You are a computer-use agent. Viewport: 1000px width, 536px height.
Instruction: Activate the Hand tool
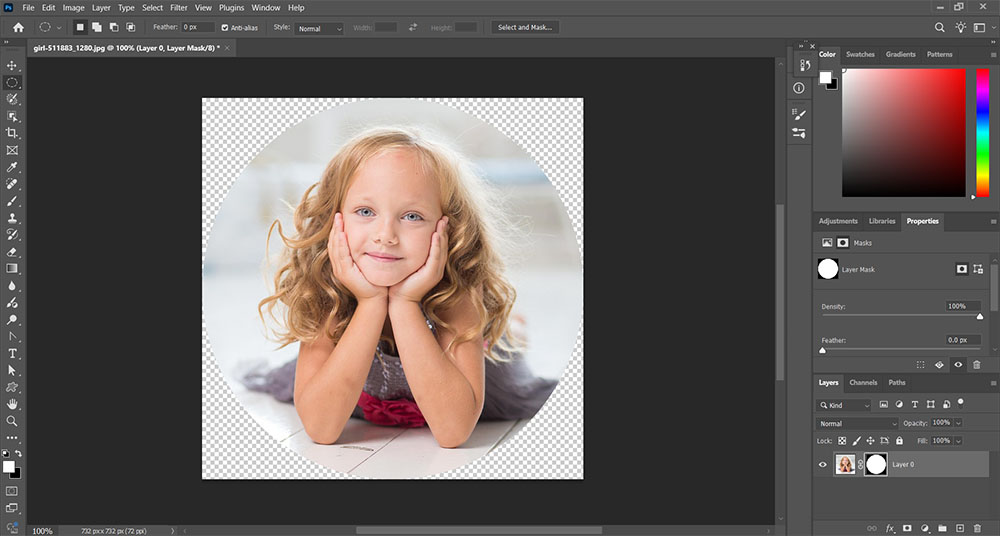(12, 404)
